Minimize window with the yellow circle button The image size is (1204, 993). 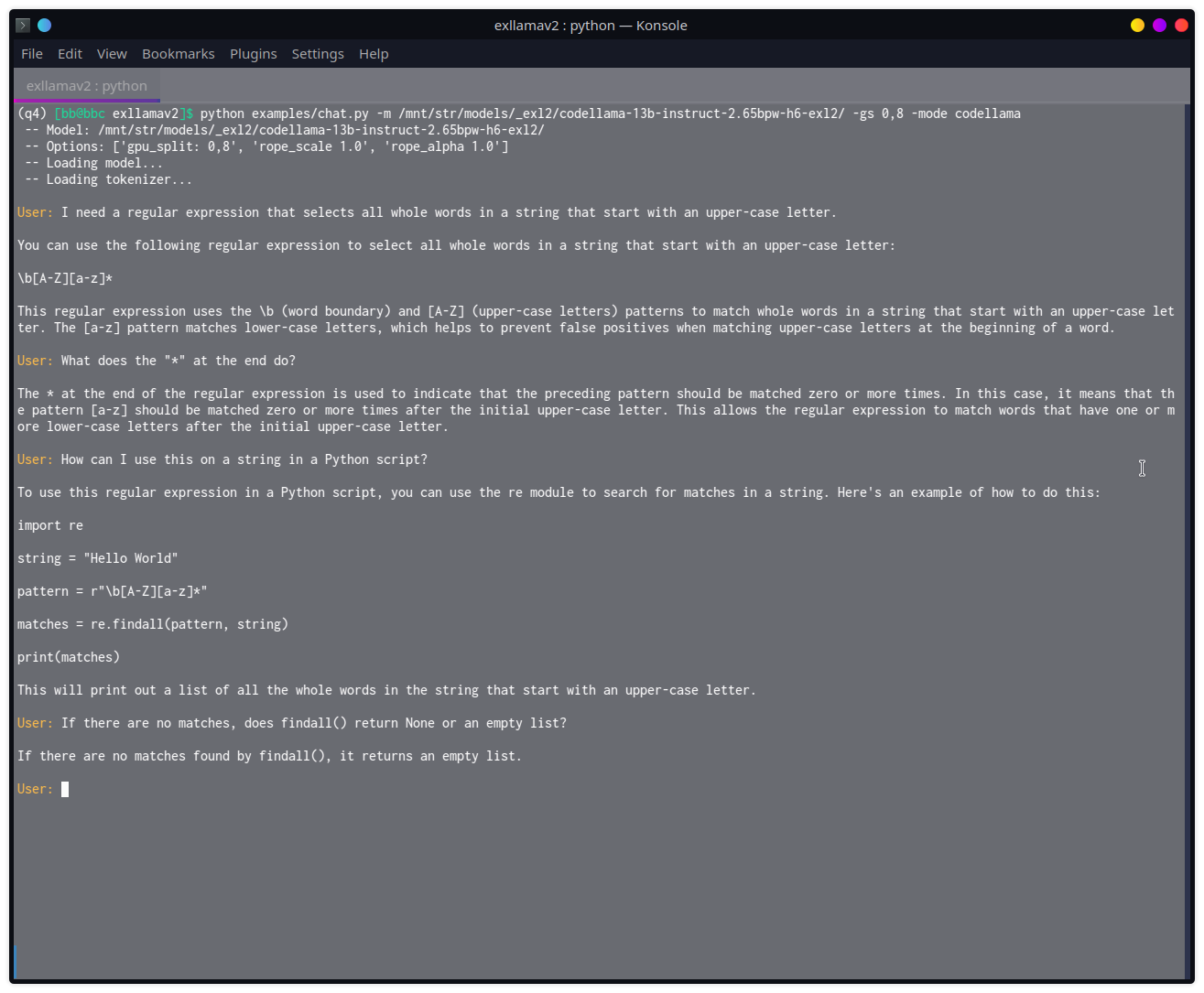pos(1137,26)
